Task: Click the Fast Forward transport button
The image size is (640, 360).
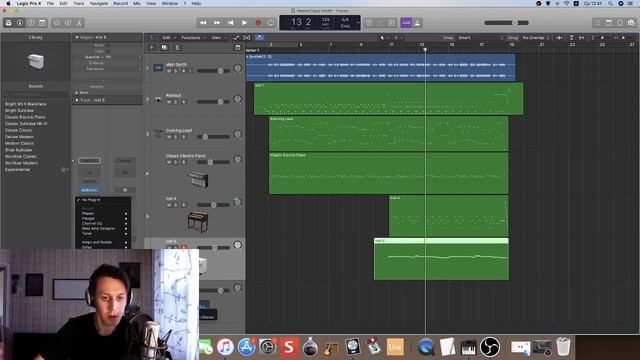Action: coord(217,23)
